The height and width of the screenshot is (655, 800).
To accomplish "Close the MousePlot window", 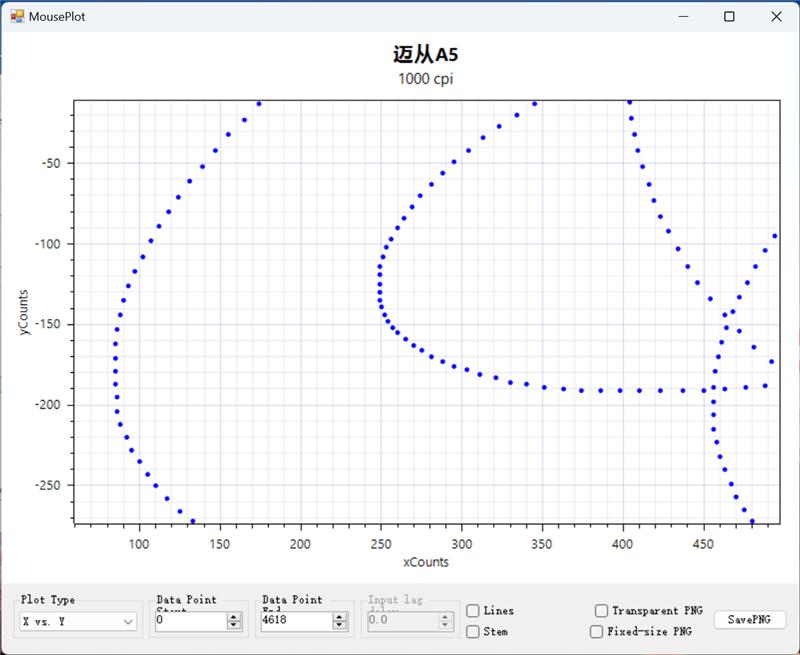I will click(776, 16).
